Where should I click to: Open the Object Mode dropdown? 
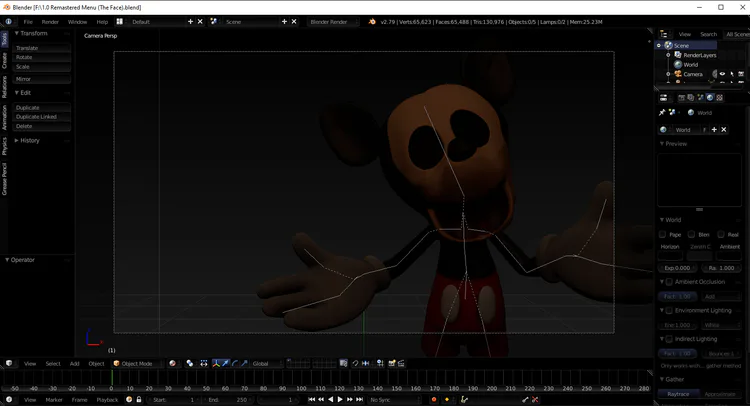click(137, 363)
